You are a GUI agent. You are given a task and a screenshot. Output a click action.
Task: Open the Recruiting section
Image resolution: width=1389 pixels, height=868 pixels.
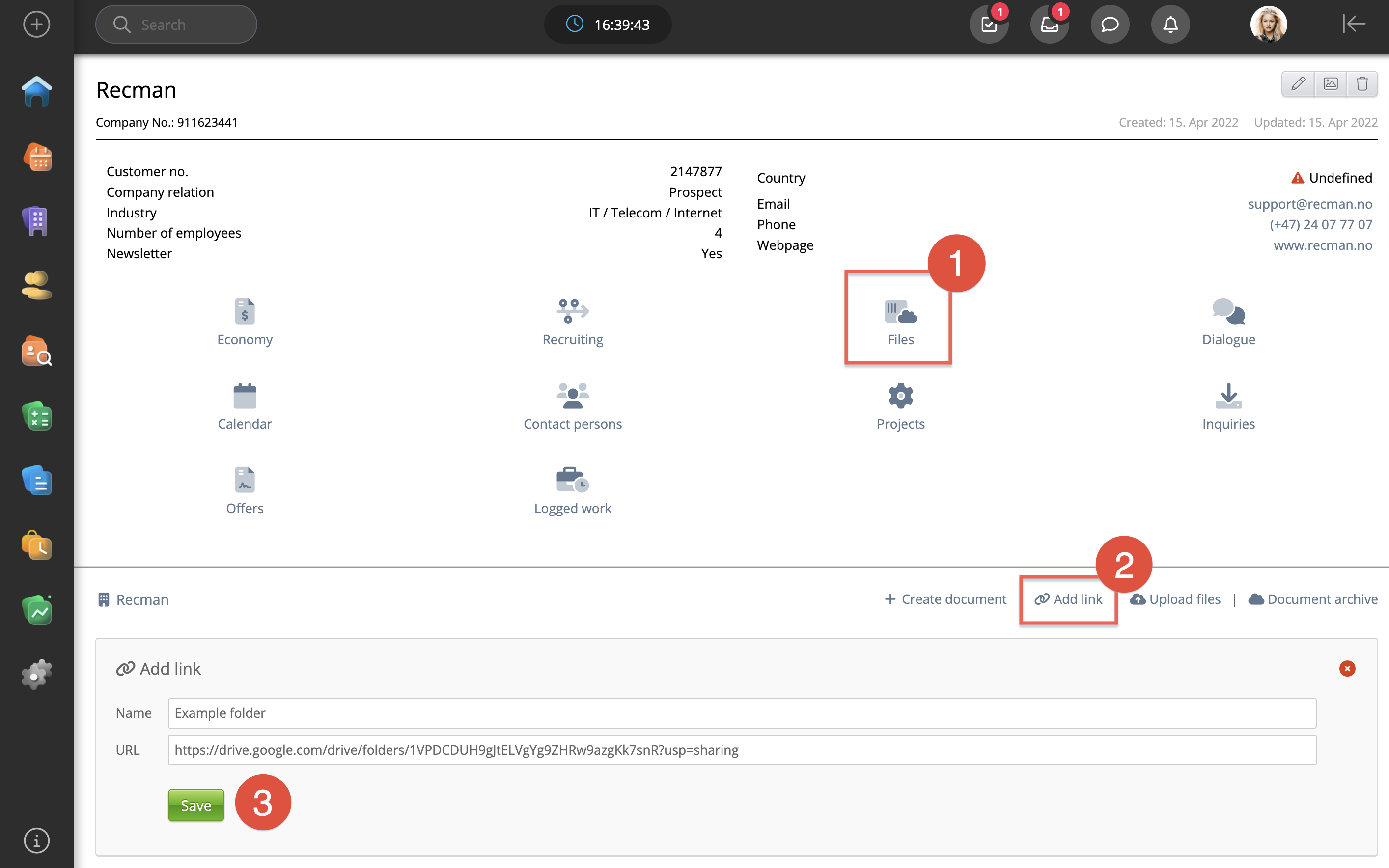(x=573, y=322)
